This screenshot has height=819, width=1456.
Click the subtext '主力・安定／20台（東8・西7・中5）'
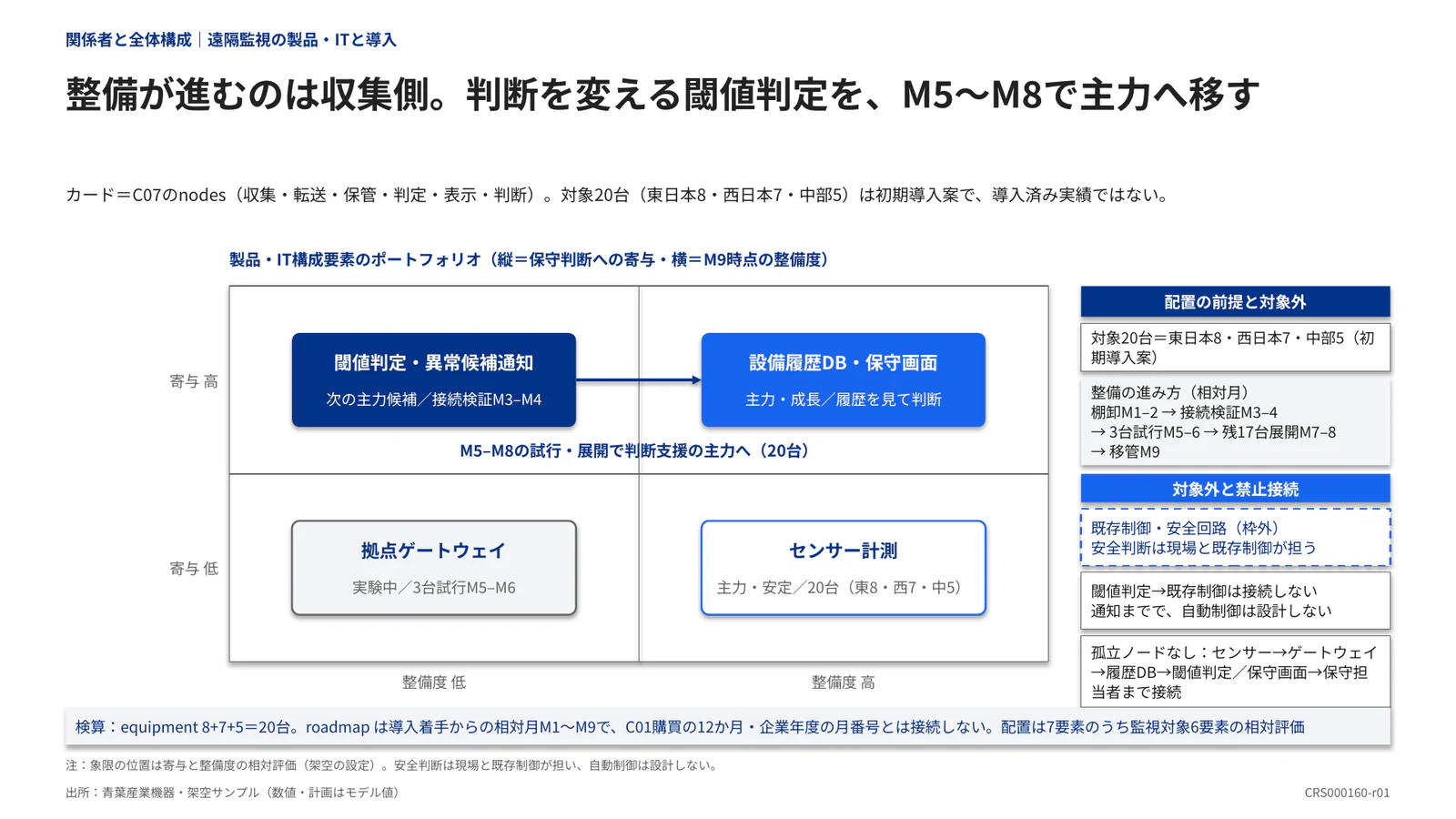click(844, 588)
